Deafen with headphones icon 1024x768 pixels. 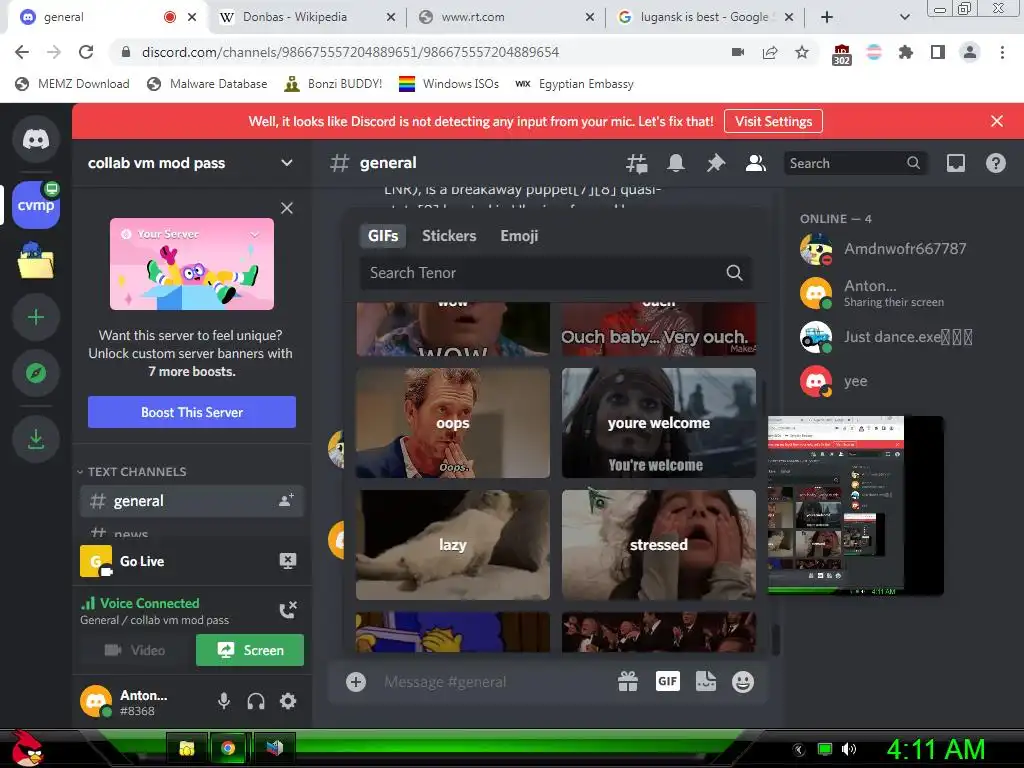coord(256,701)
